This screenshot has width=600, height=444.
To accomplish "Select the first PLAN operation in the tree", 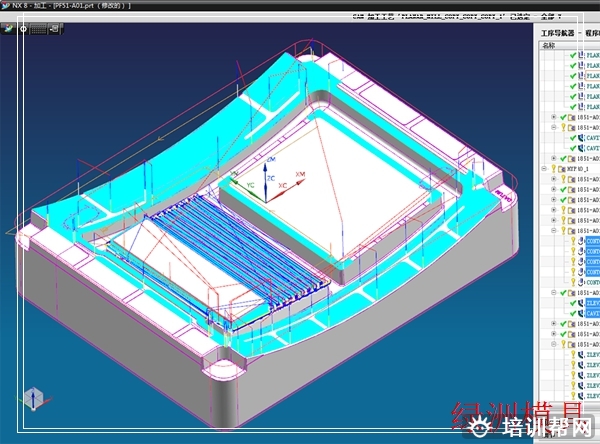I will [x=591, y=56].
